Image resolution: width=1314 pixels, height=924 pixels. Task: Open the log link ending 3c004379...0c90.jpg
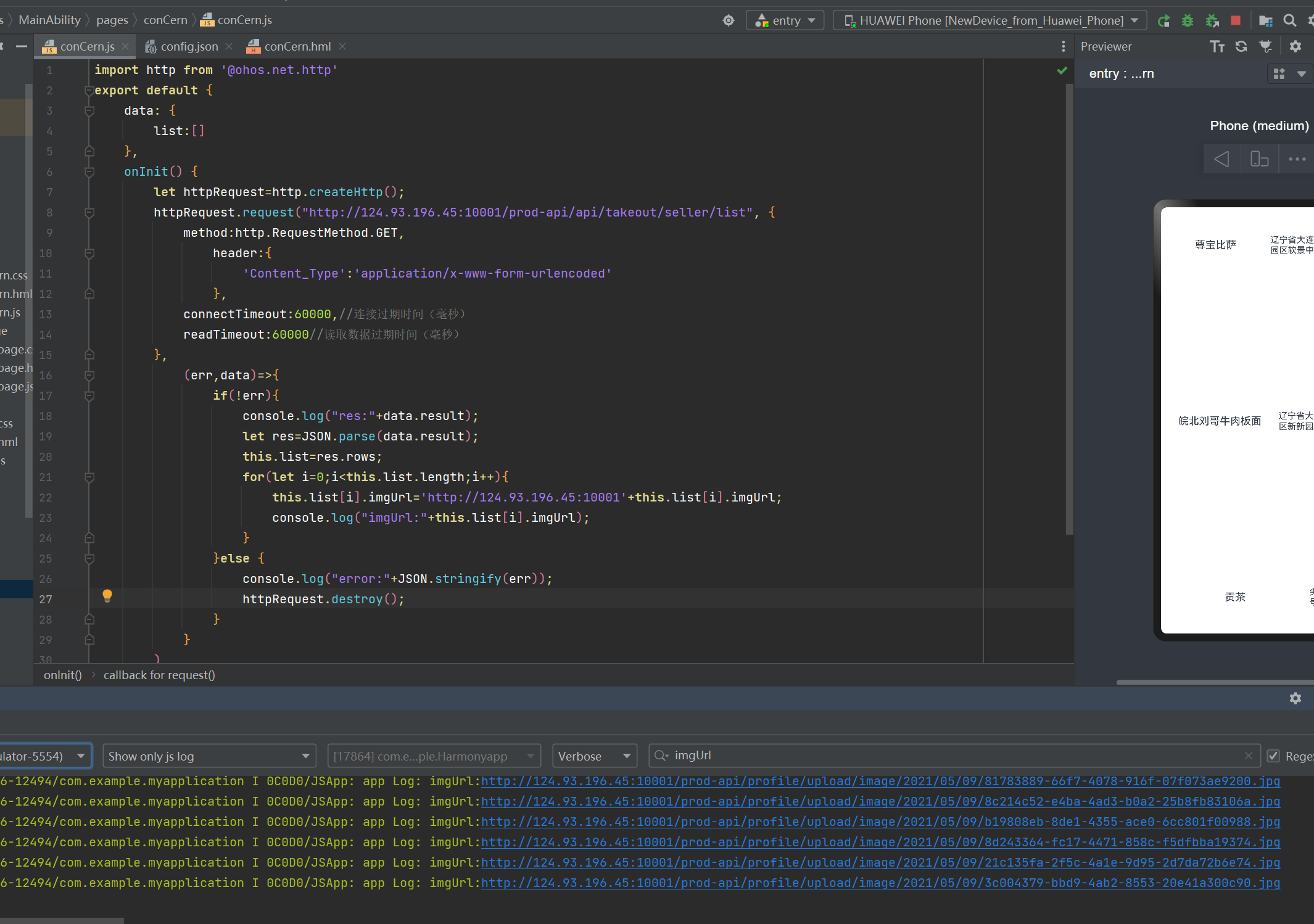click(880, 883)
